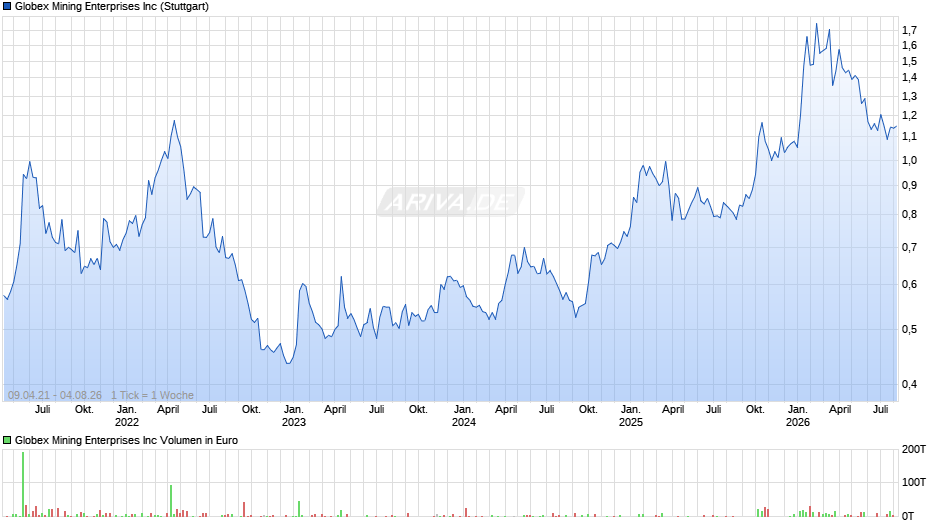The height and width of the screenshot is (526, 940).
Task: Click the 'Jan. 2024' time axis label
Action: pos(463,416)
